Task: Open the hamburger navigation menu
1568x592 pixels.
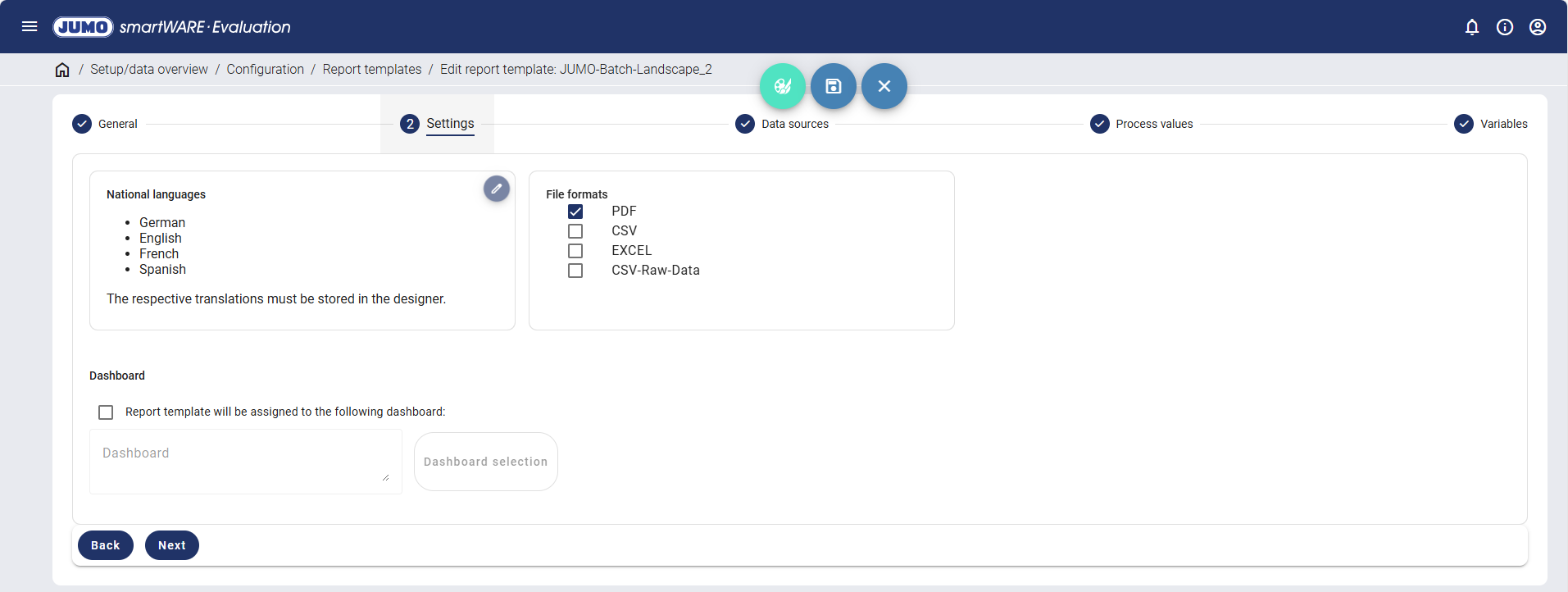Action: click(x=30, y=26)
